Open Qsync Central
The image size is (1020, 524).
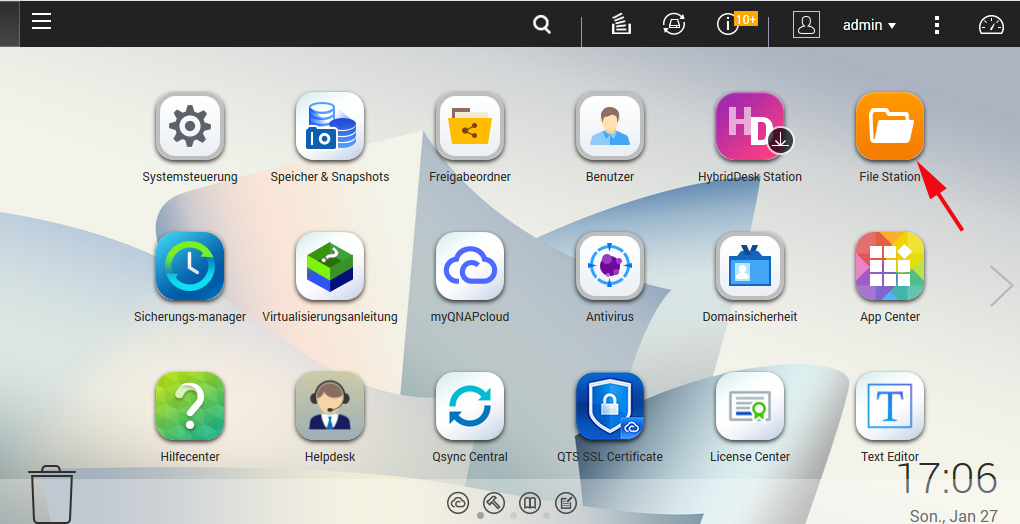470,406
